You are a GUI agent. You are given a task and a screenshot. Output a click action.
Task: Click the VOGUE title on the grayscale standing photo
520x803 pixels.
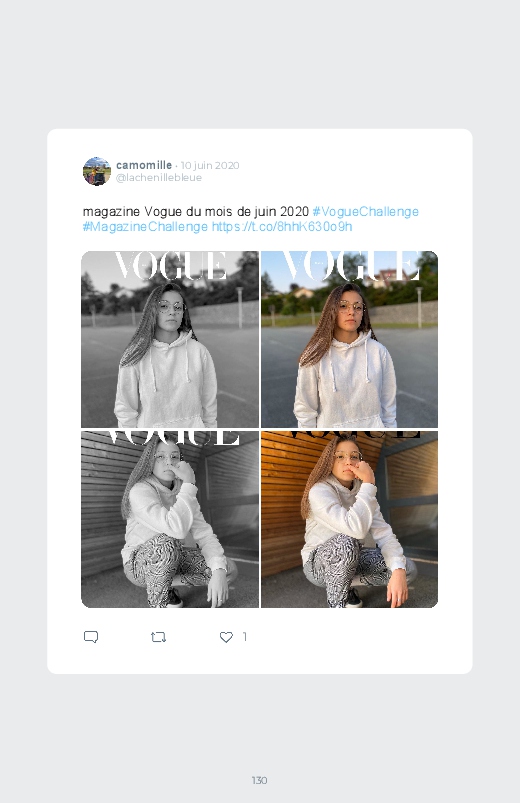[x=170, y=265]
